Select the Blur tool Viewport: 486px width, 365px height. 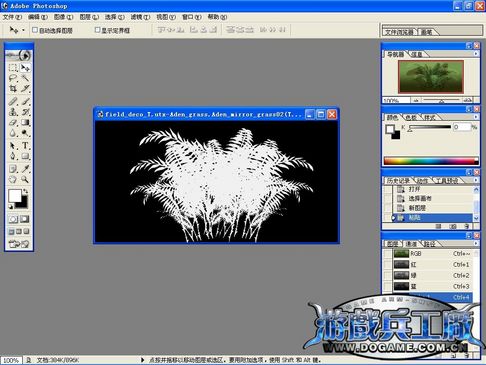click(x=13, y=133)
